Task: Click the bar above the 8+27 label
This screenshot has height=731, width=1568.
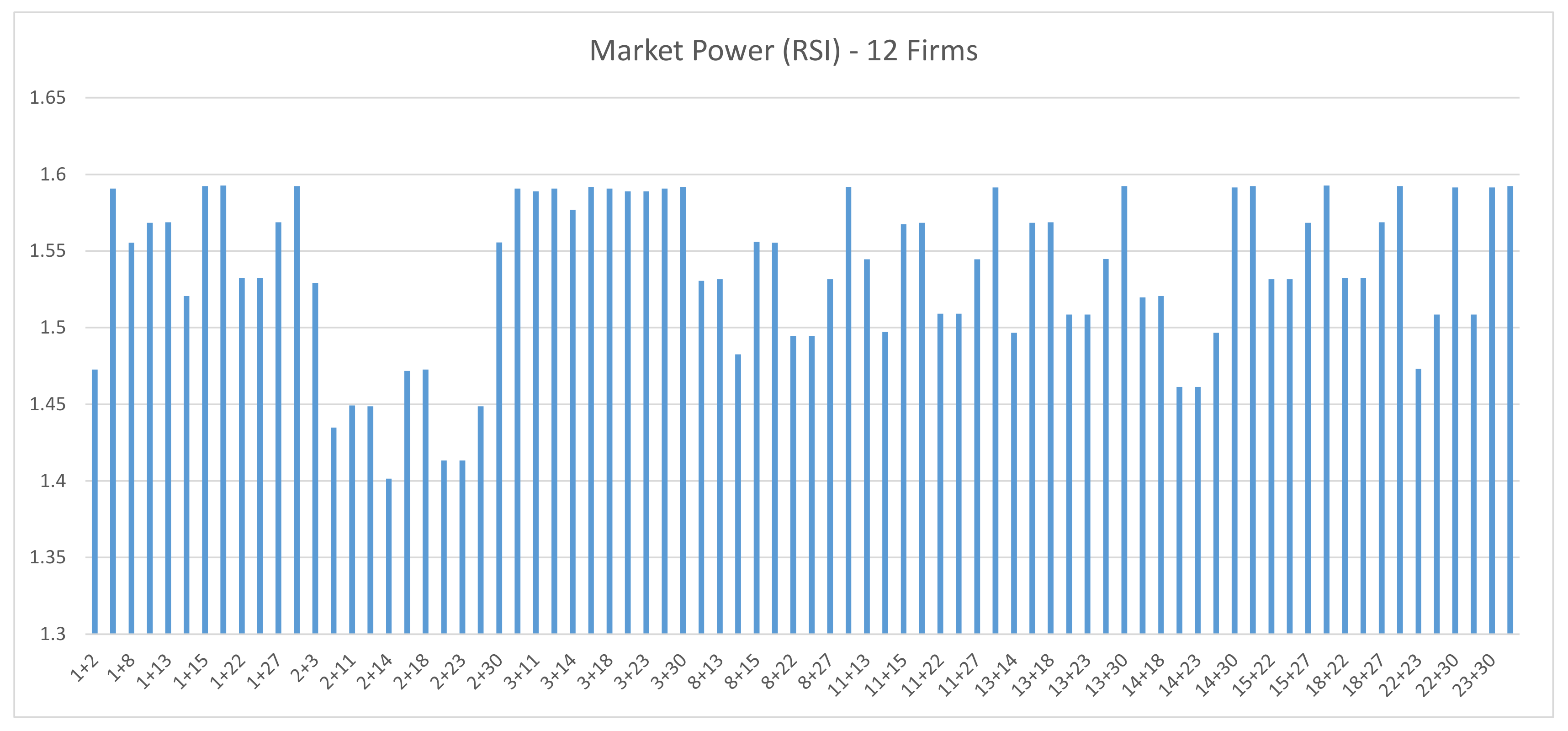Action: pyautogui.click(x=830, y=456)
